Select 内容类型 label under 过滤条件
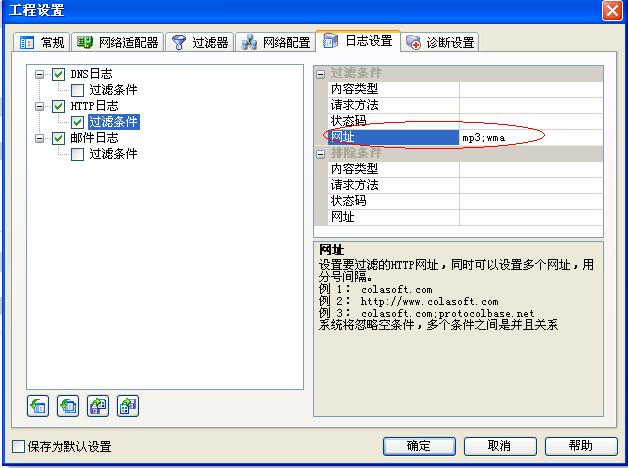This screenshot has width=628, height=468. pos(354,89)
